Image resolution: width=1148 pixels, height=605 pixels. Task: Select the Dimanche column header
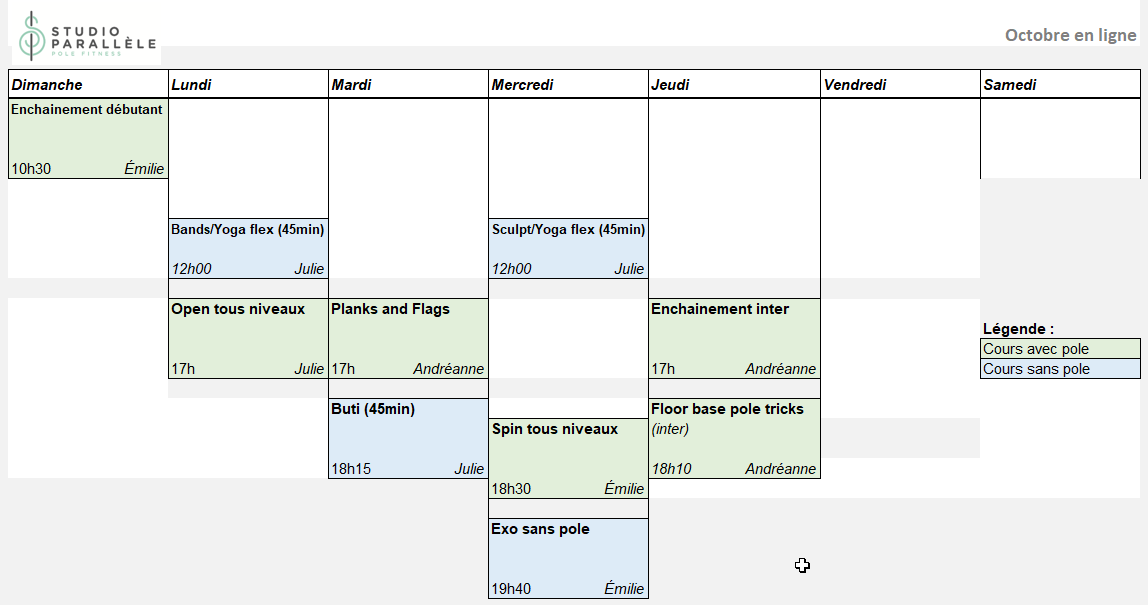pyautogui.click(x=88, y=85)
